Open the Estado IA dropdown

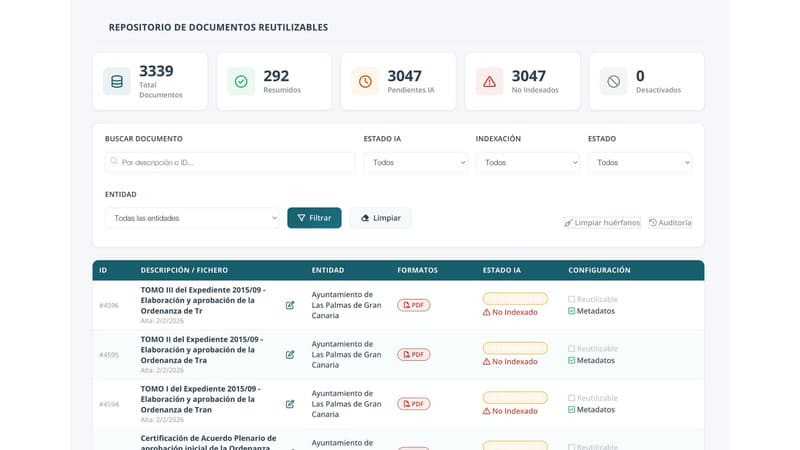[x=416, y=162]
